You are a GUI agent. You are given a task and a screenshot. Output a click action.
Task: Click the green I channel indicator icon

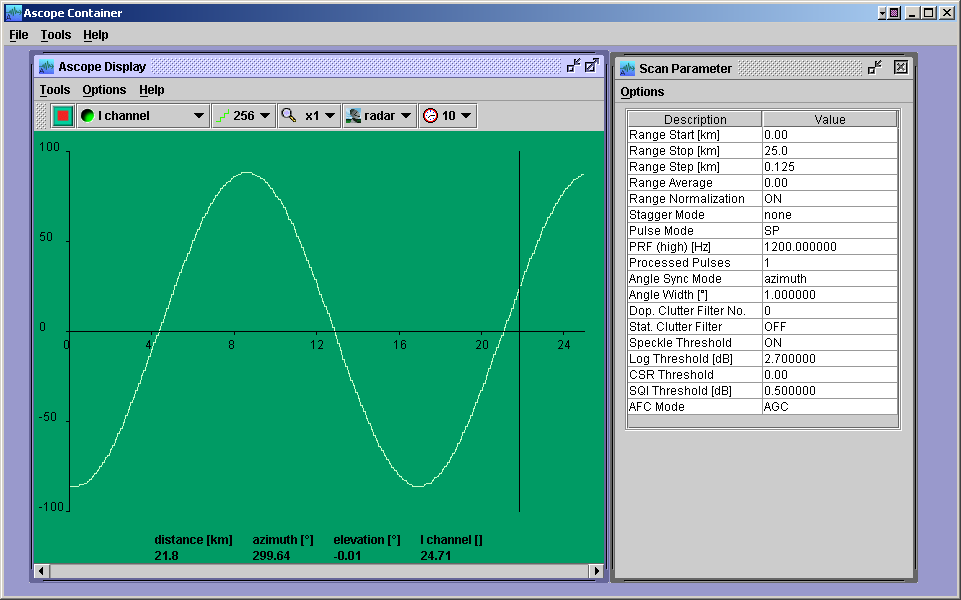click(88, 116)
